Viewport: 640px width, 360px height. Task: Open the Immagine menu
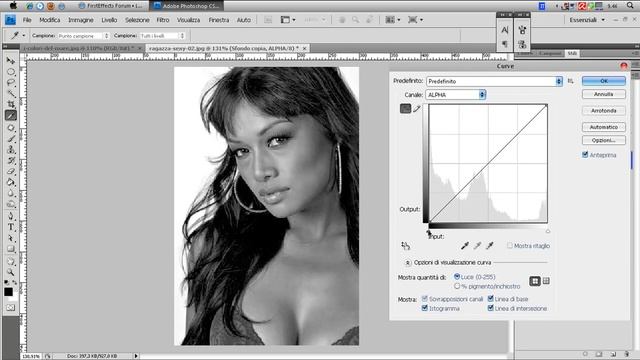[80, 20]
